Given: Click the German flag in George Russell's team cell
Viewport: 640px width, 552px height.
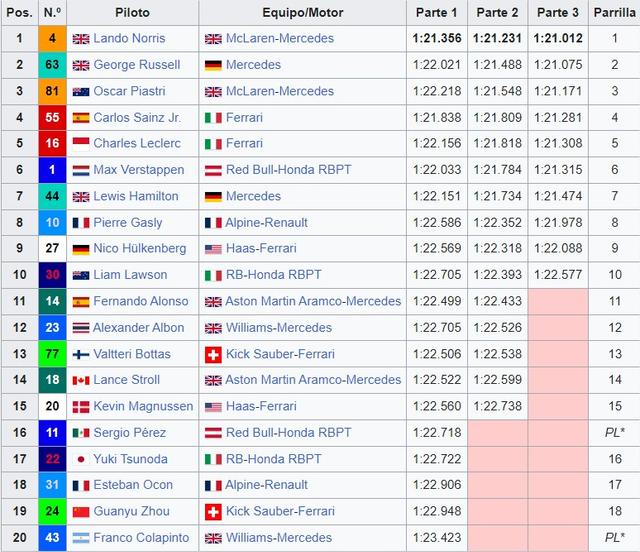Looking at the screenshot, I should pos(213,65).
